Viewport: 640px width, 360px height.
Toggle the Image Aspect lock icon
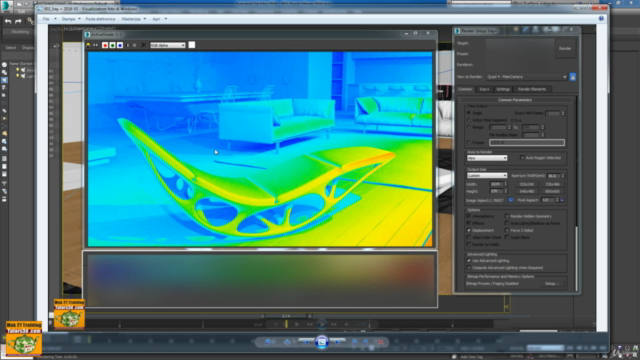[511, 200]
